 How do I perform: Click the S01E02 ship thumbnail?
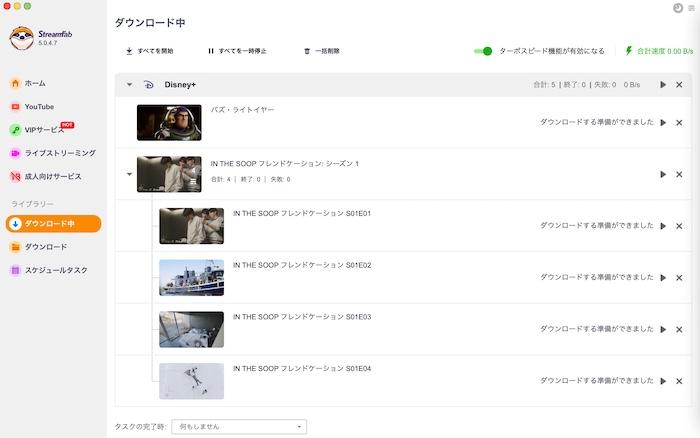(192, 278)
